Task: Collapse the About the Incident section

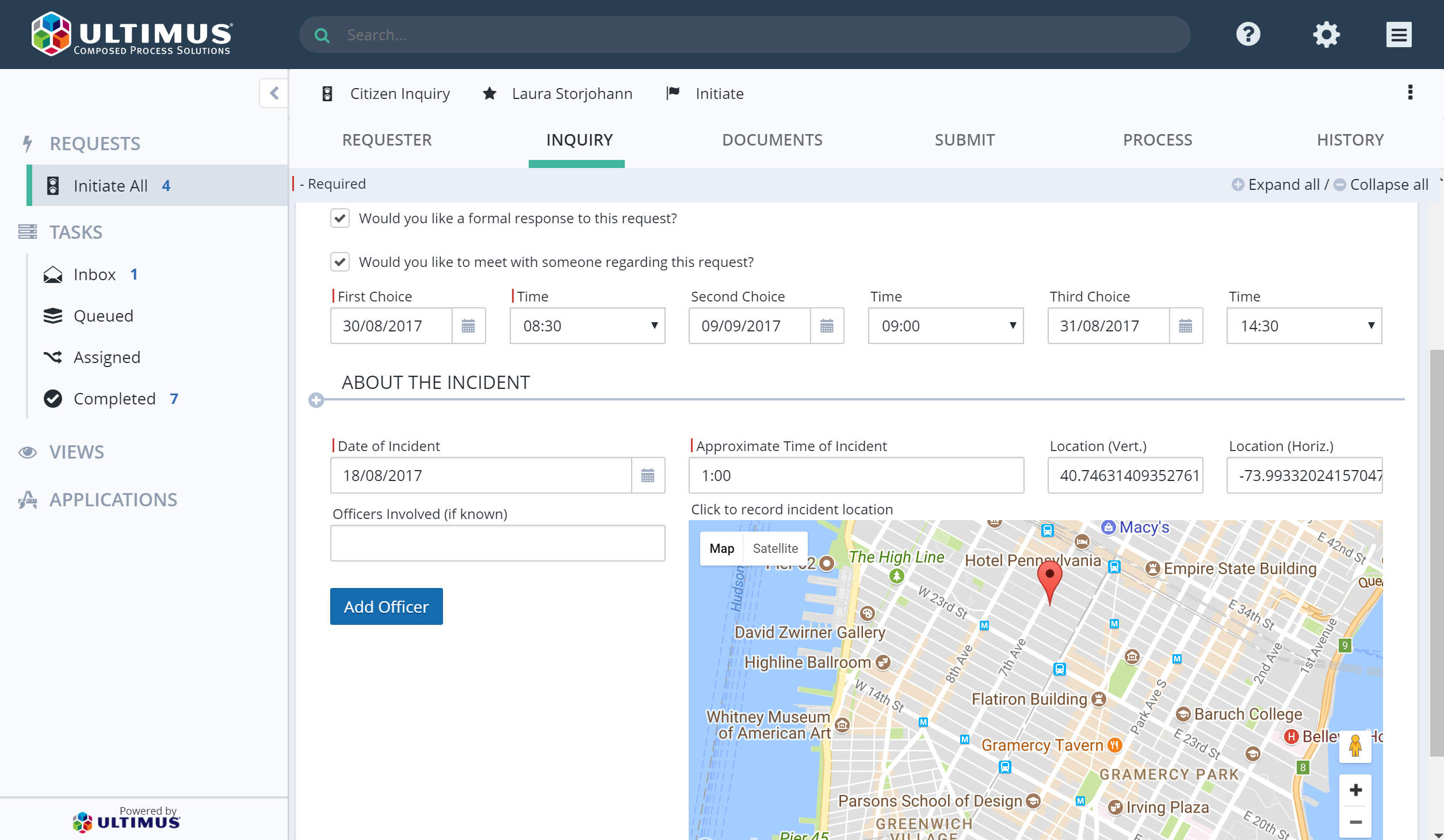Action: [x=315, y=399]
